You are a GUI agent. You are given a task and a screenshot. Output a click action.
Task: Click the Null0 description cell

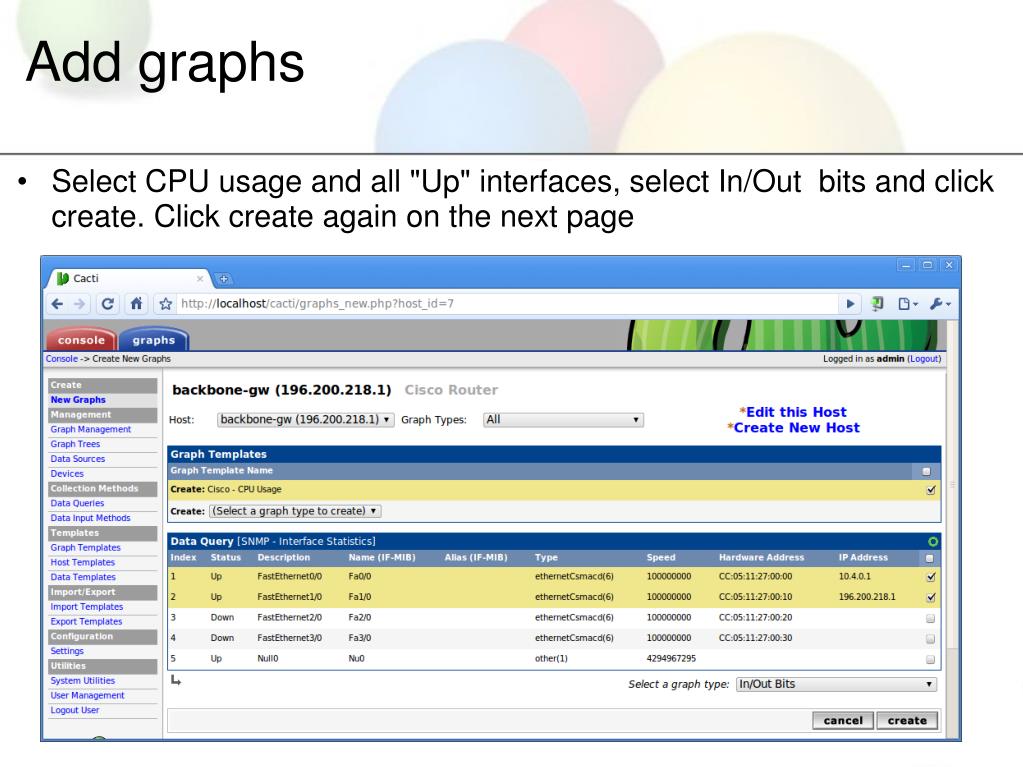pos(267,659)
